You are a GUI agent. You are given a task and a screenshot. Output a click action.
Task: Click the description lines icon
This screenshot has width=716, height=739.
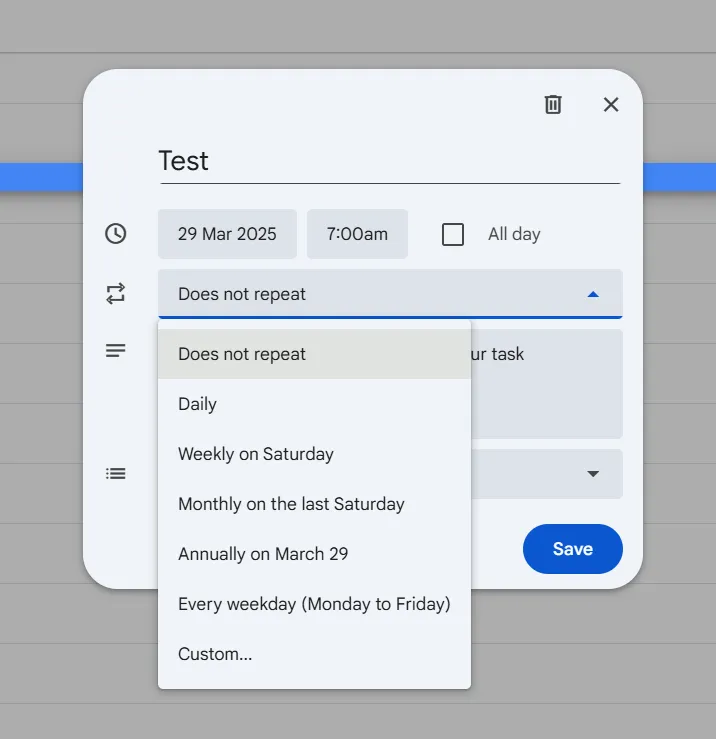115,350
